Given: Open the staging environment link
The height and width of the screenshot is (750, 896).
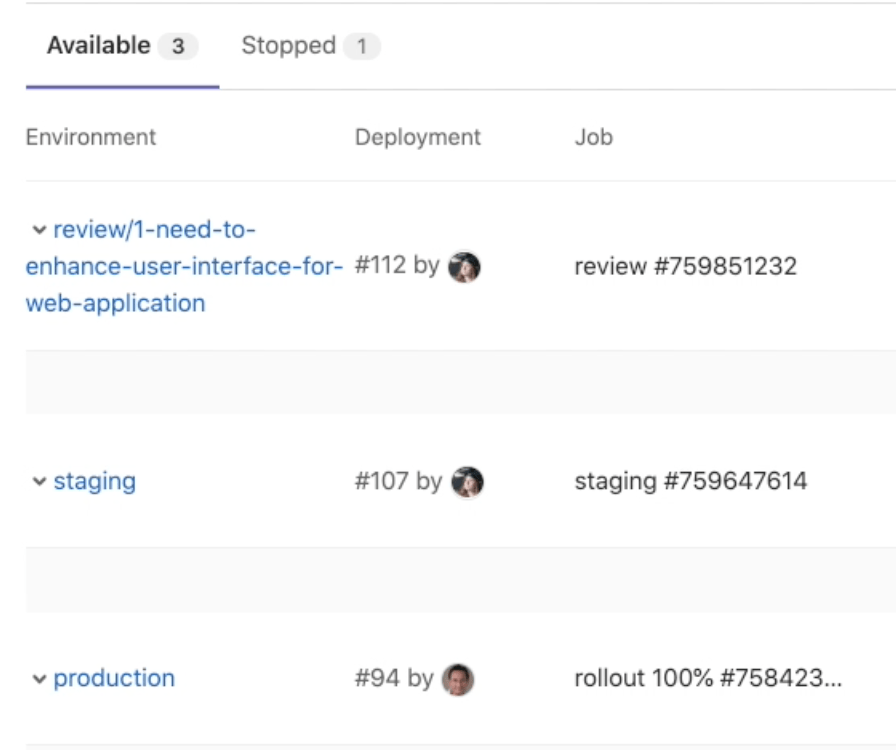Looking at the screenshot, I should coord(95,481).
